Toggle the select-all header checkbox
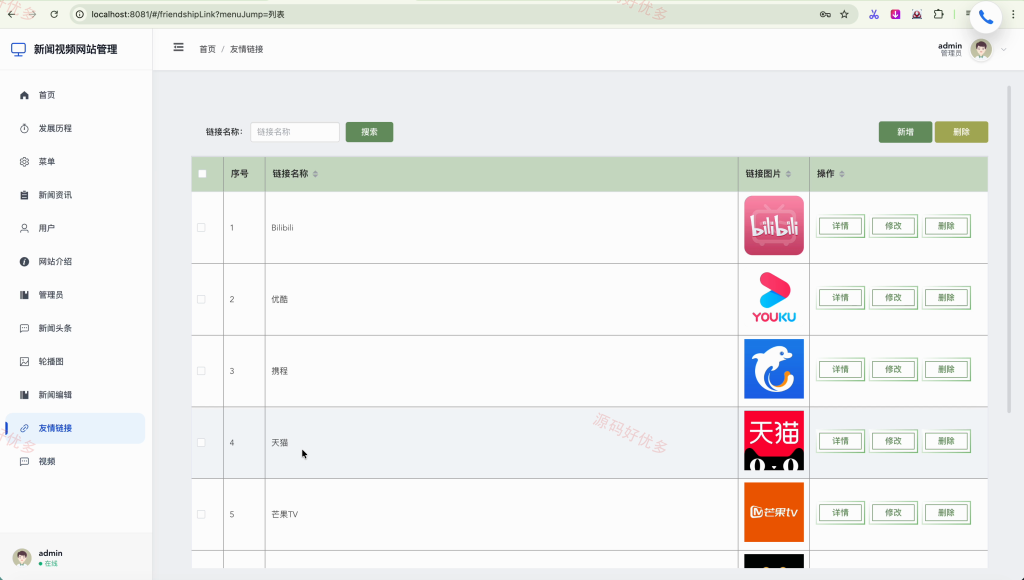 pos(202,174)
